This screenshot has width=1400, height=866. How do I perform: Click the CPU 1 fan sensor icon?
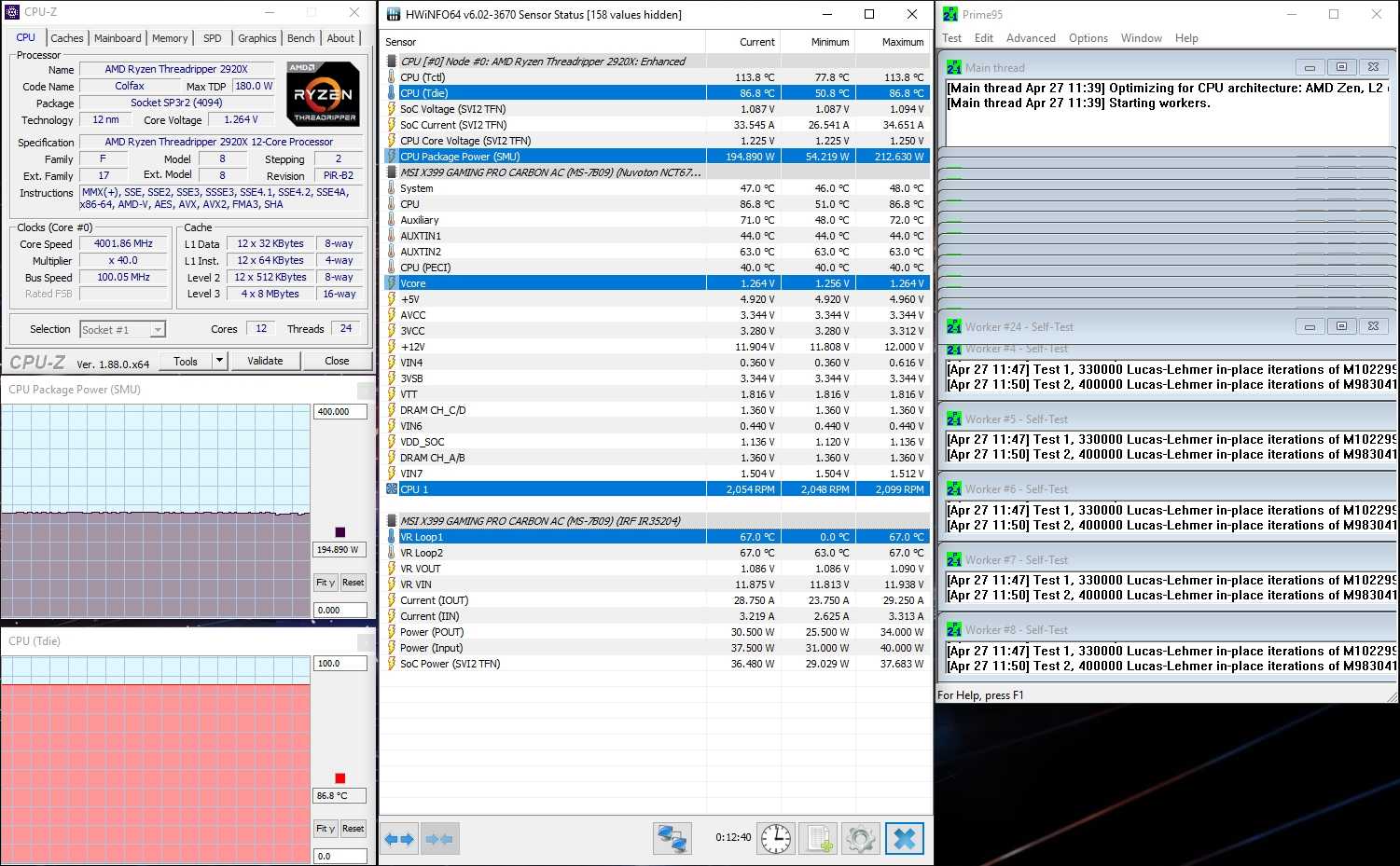click(x=392, y=489)
